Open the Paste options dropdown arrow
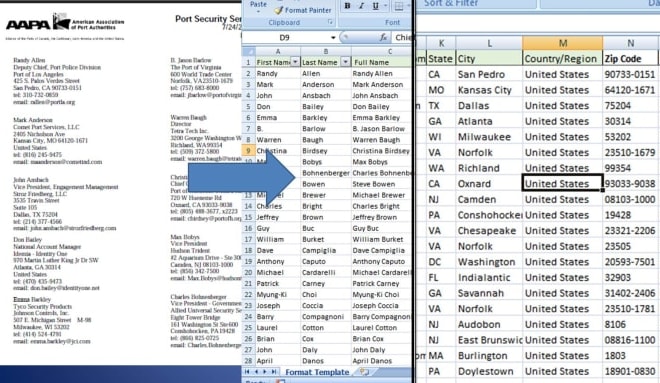The image size is (660, 383). coord(258,11)
